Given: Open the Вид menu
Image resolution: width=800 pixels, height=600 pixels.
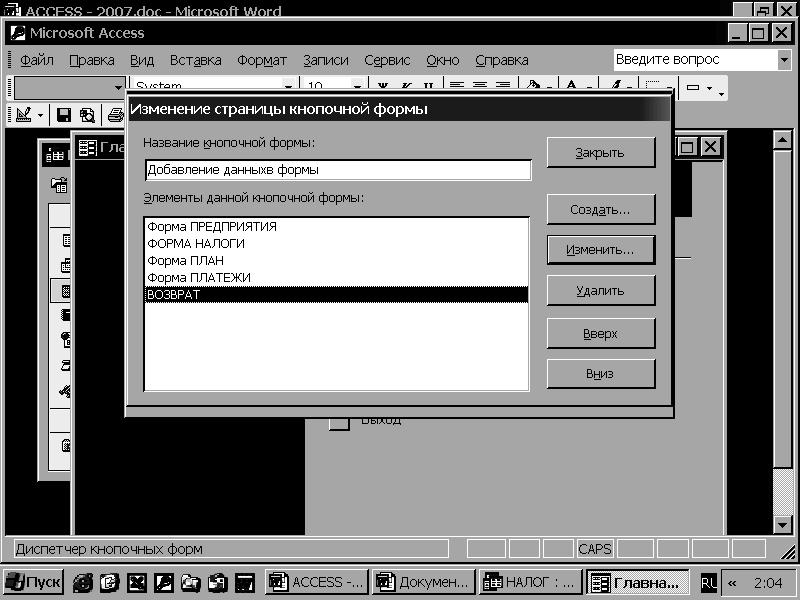Looking at the screenshot, I should (x=142, y=60).
